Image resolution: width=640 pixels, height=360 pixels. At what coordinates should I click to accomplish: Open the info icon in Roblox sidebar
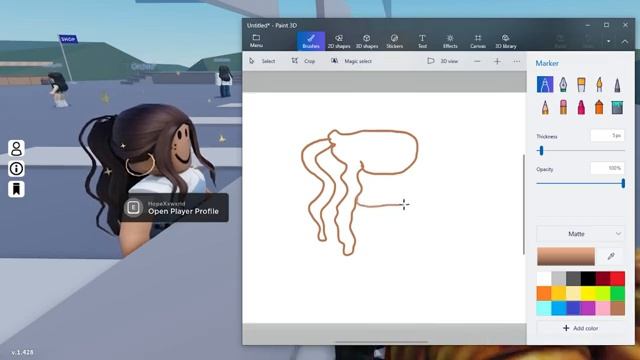pyautogui.click(x=16, y=169)
